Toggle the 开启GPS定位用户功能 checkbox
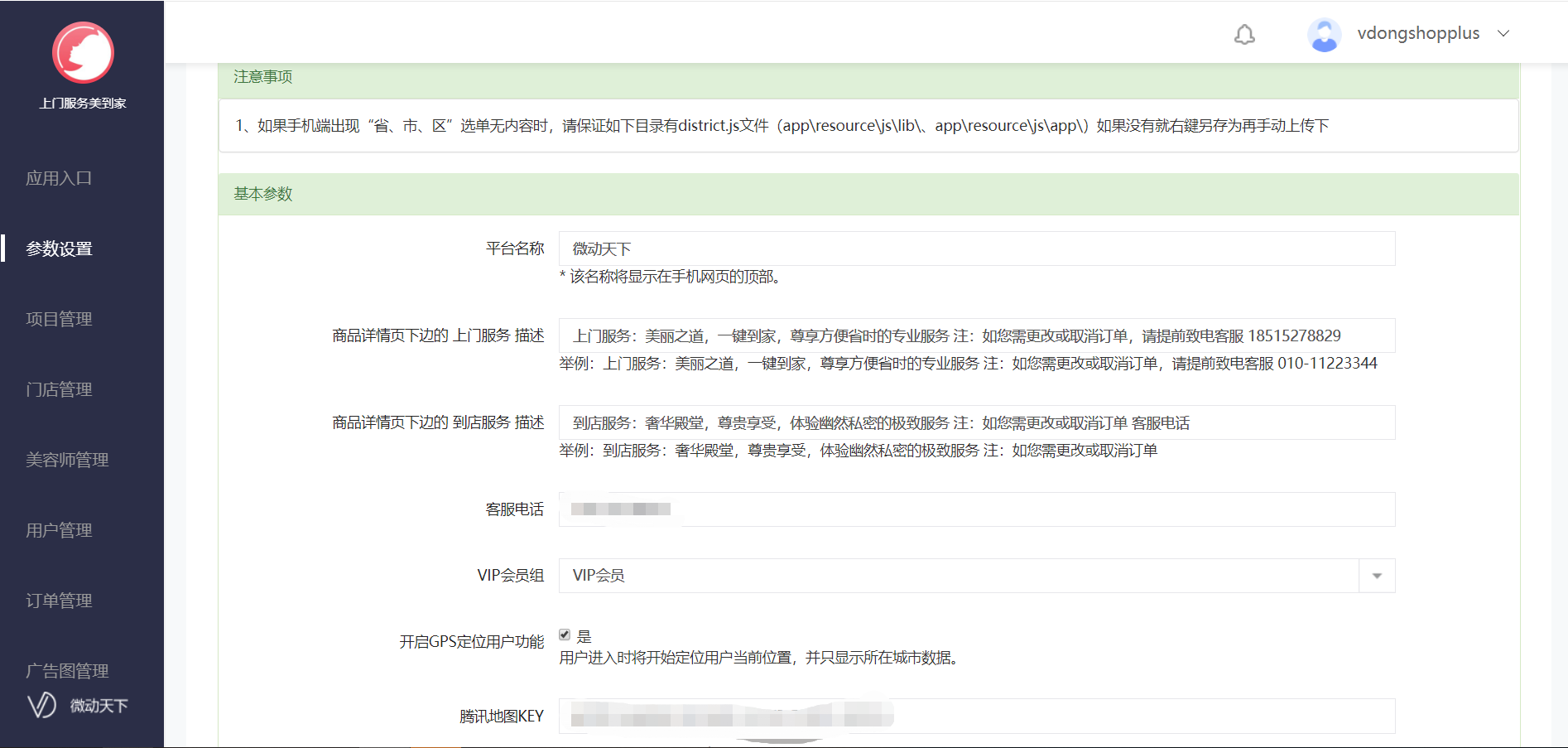This screenshot has height=748, width=1568. tap(565, 635)
